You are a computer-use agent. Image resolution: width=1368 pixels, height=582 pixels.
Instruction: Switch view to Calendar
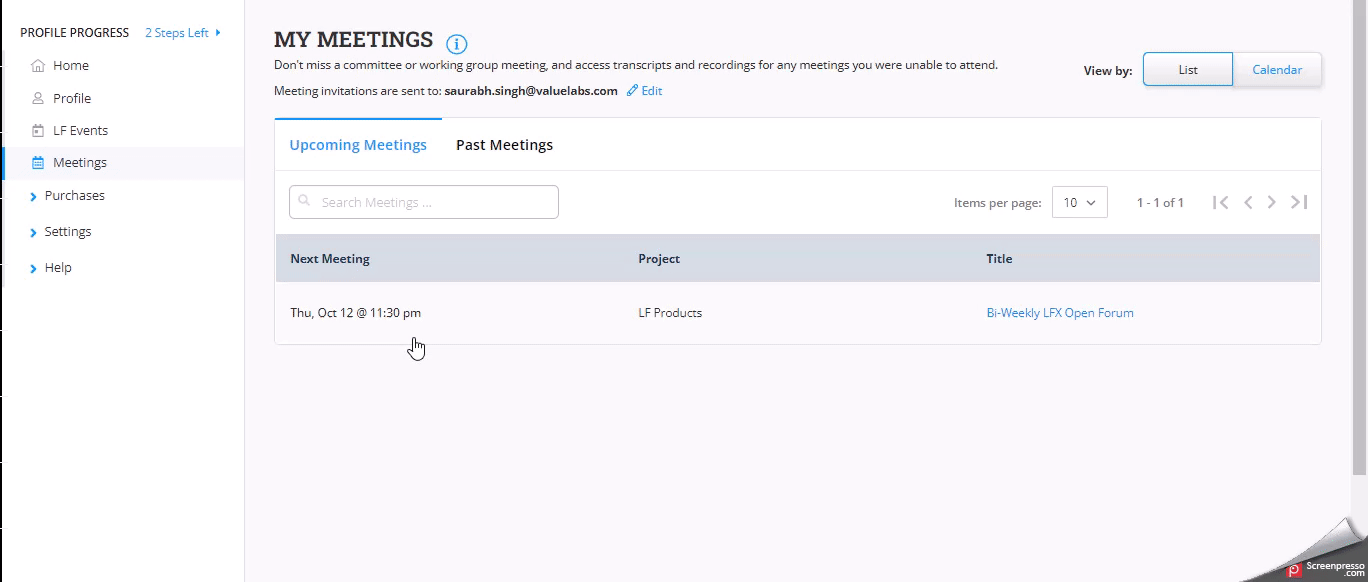pyautogui.click(x=1277, y=70)
